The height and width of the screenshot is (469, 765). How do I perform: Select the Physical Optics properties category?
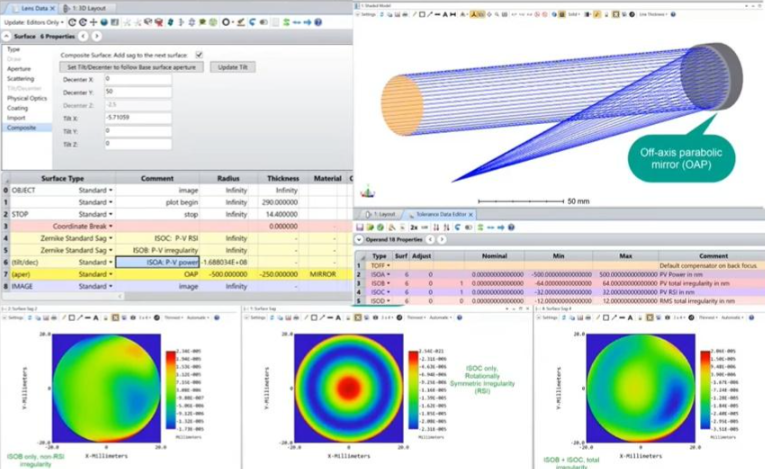(25, 99)
